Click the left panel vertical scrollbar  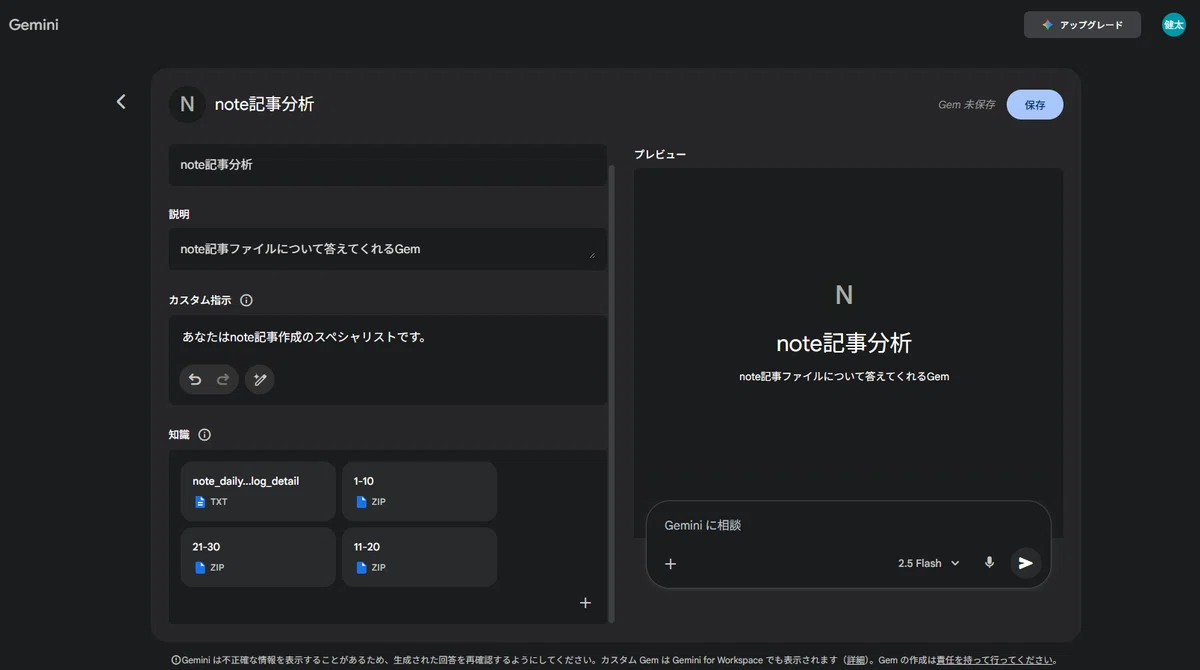(x=612, y=393)
